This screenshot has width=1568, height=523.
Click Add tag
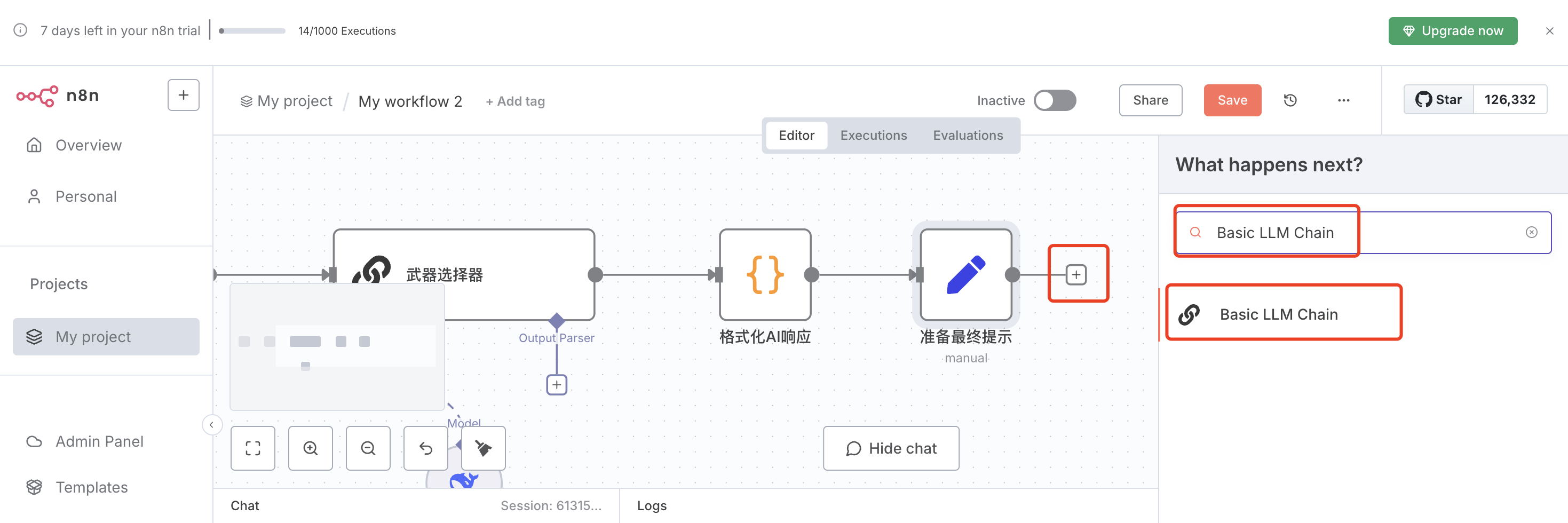tap(515, 101)
